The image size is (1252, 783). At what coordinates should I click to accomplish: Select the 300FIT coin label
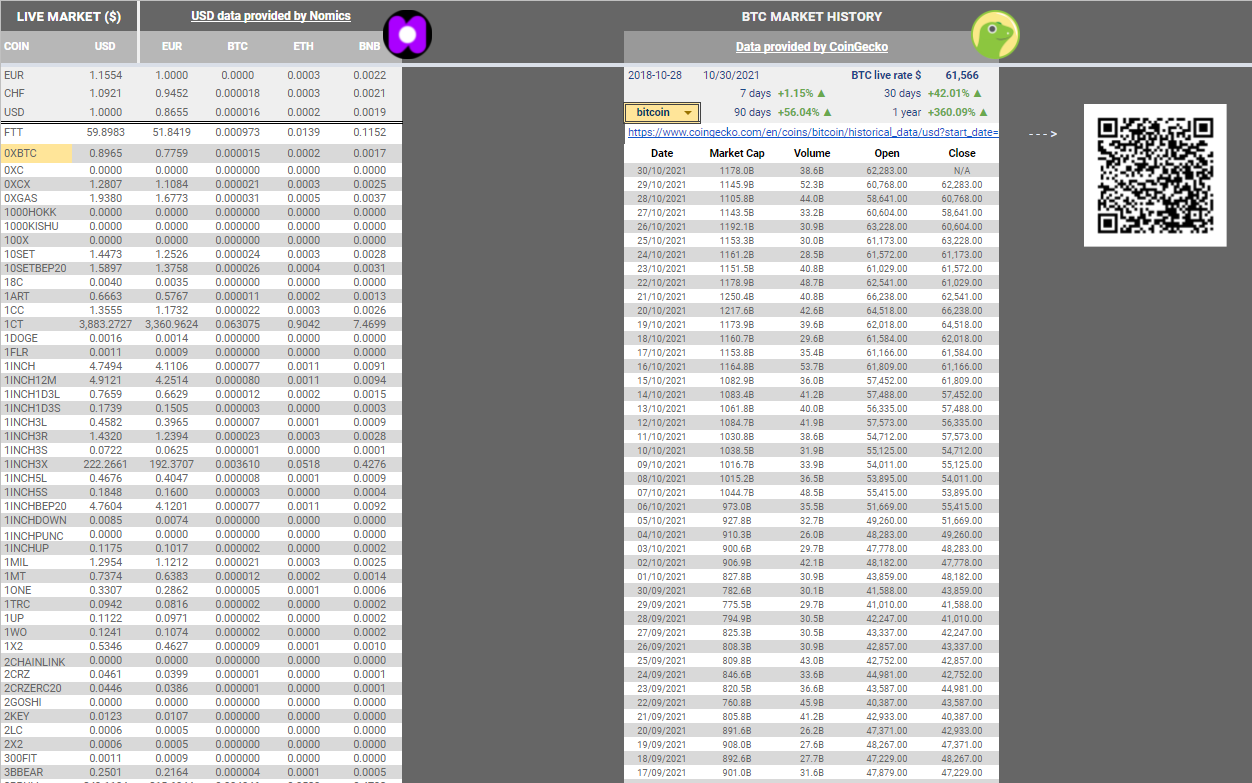21,758
